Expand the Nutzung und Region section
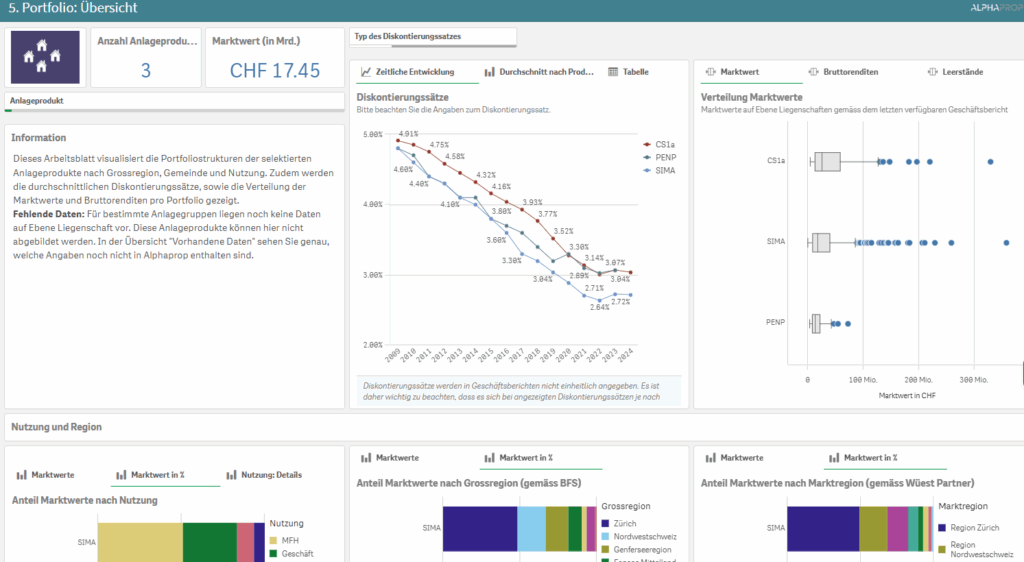The width and height of the screenshot is (1024, 562). [x=57, y=427]
